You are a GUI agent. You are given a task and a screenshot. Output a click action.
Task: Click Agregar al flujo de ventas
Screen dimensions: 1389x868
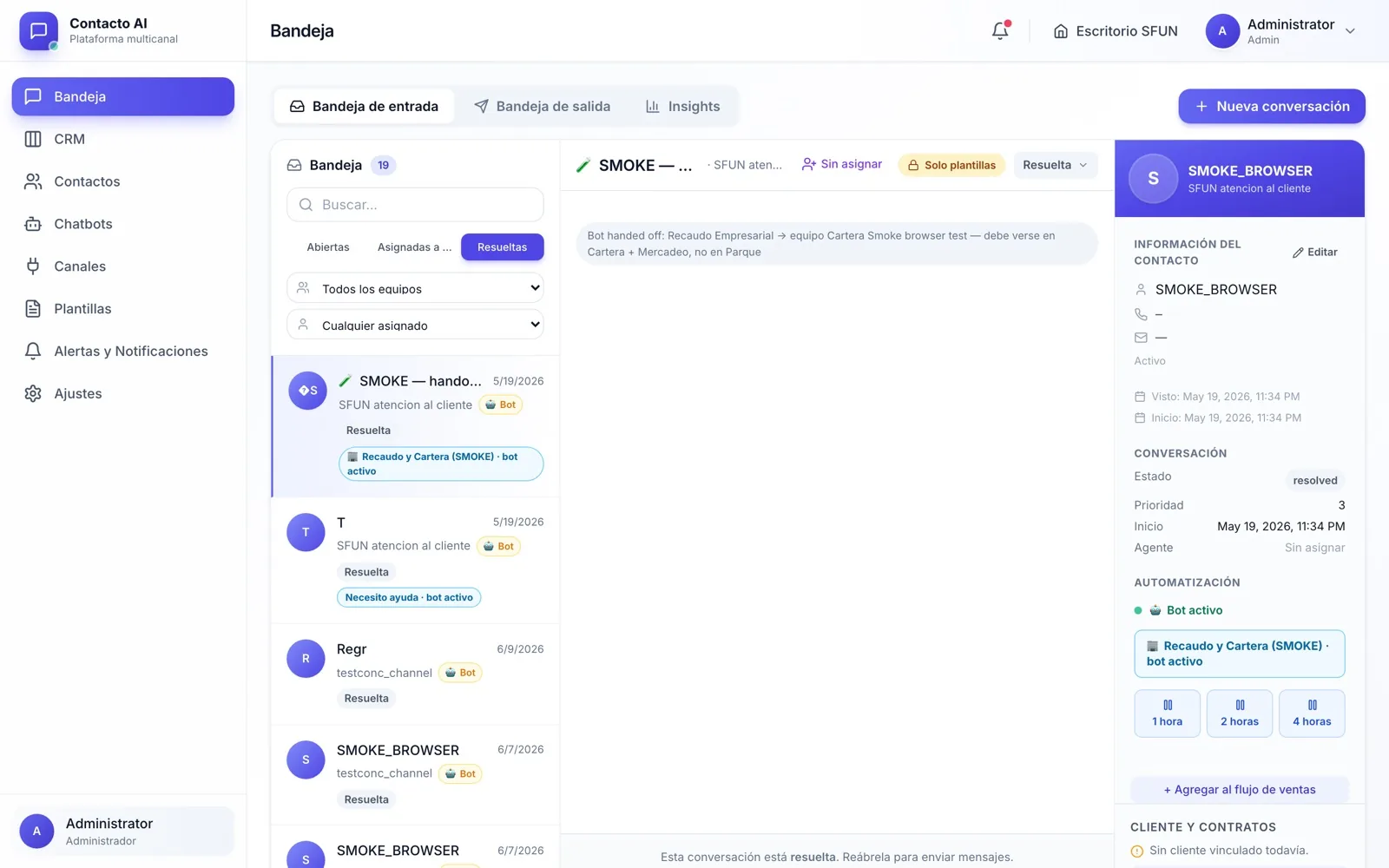click(x=1240, y=790)
